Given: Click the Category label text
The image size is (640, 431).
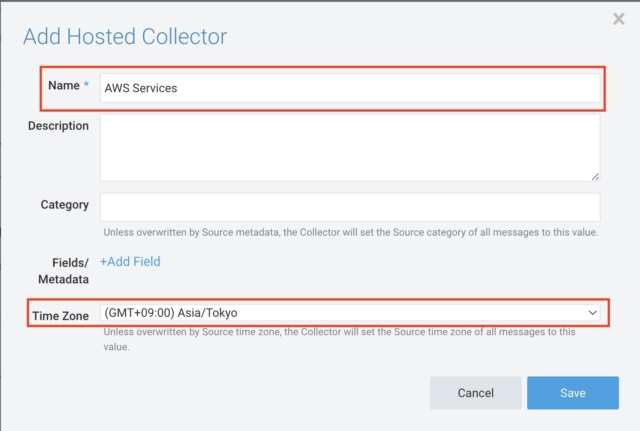Looking at the screenshot, I should pos(64,204).
